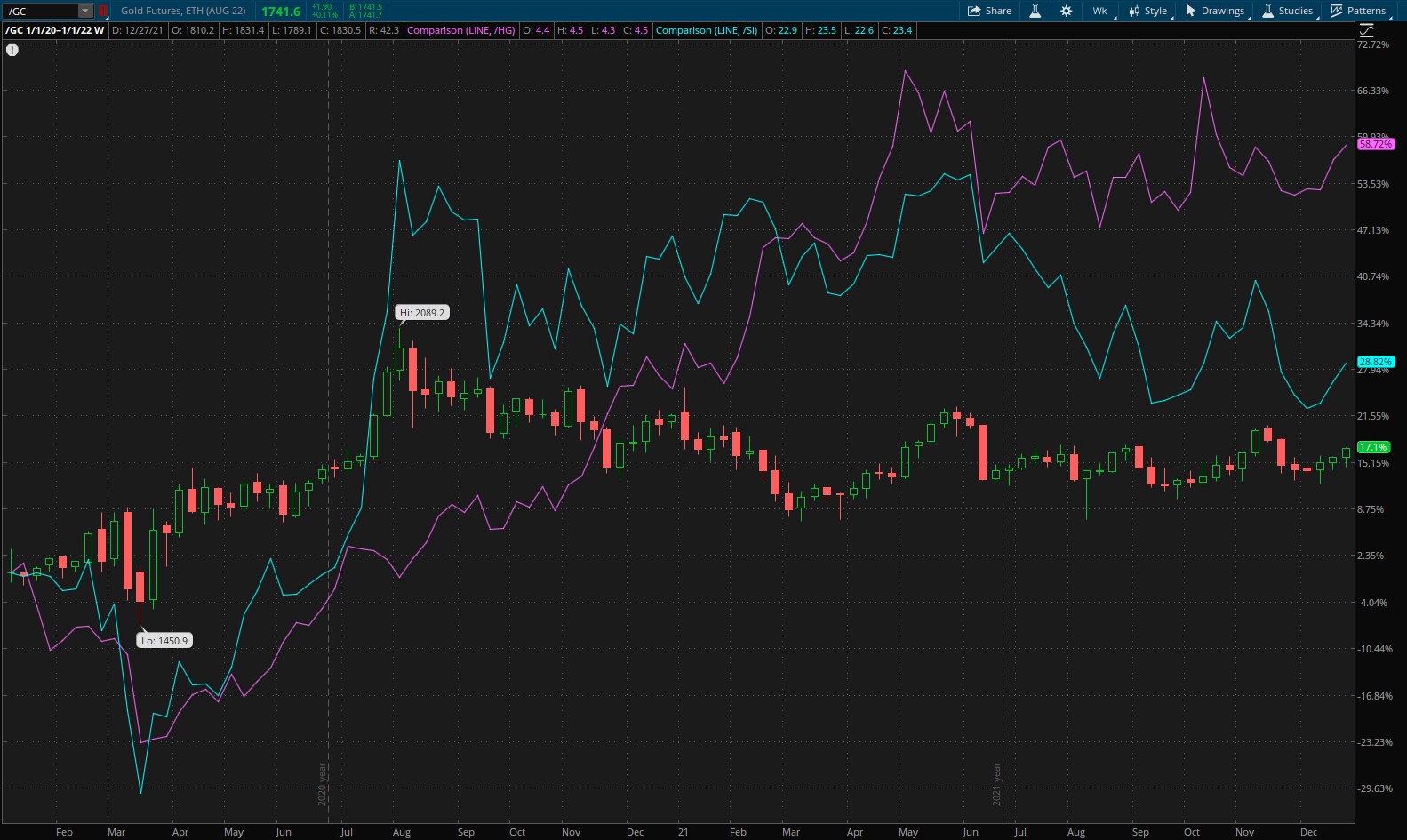Open Edit Studies flask icon
The image size is (1407, 840).
pos(1035,11)
